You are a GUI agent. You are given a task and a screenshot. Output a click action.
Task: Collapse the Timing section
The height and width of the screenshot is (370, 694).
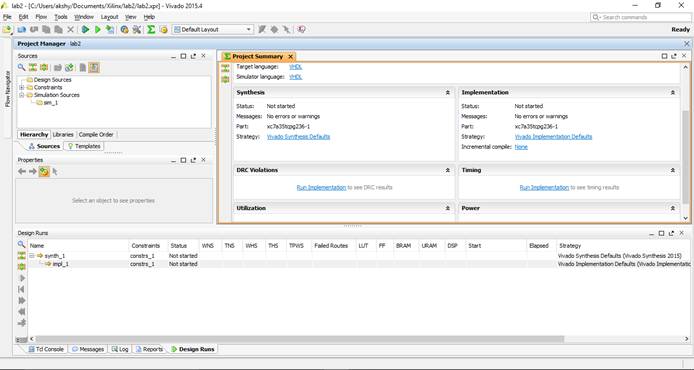pyautogui.click(x=673, y=170)
